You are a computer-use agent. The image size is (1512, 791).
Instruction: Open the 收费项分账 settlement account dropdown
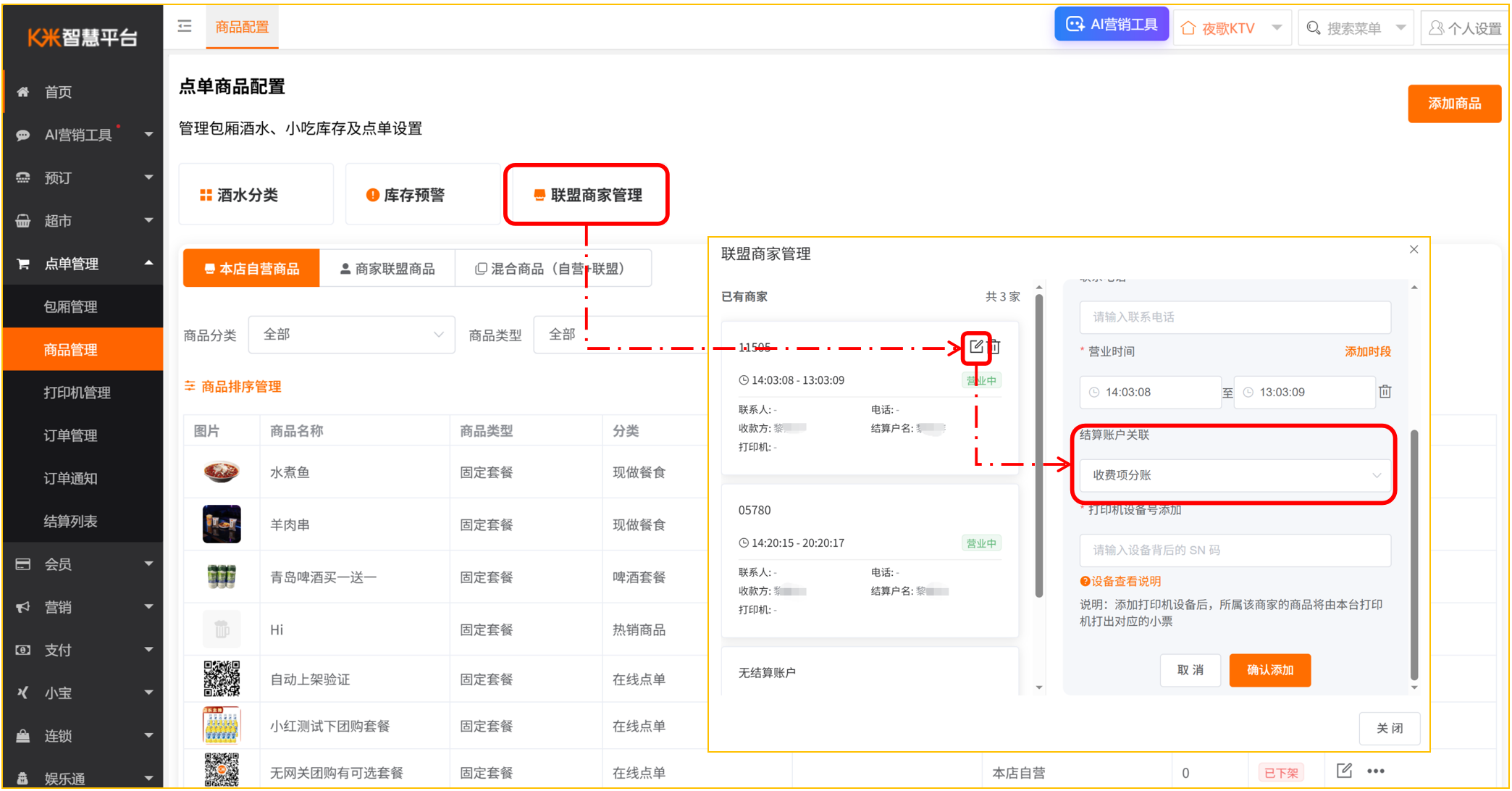coord(1233,475)
